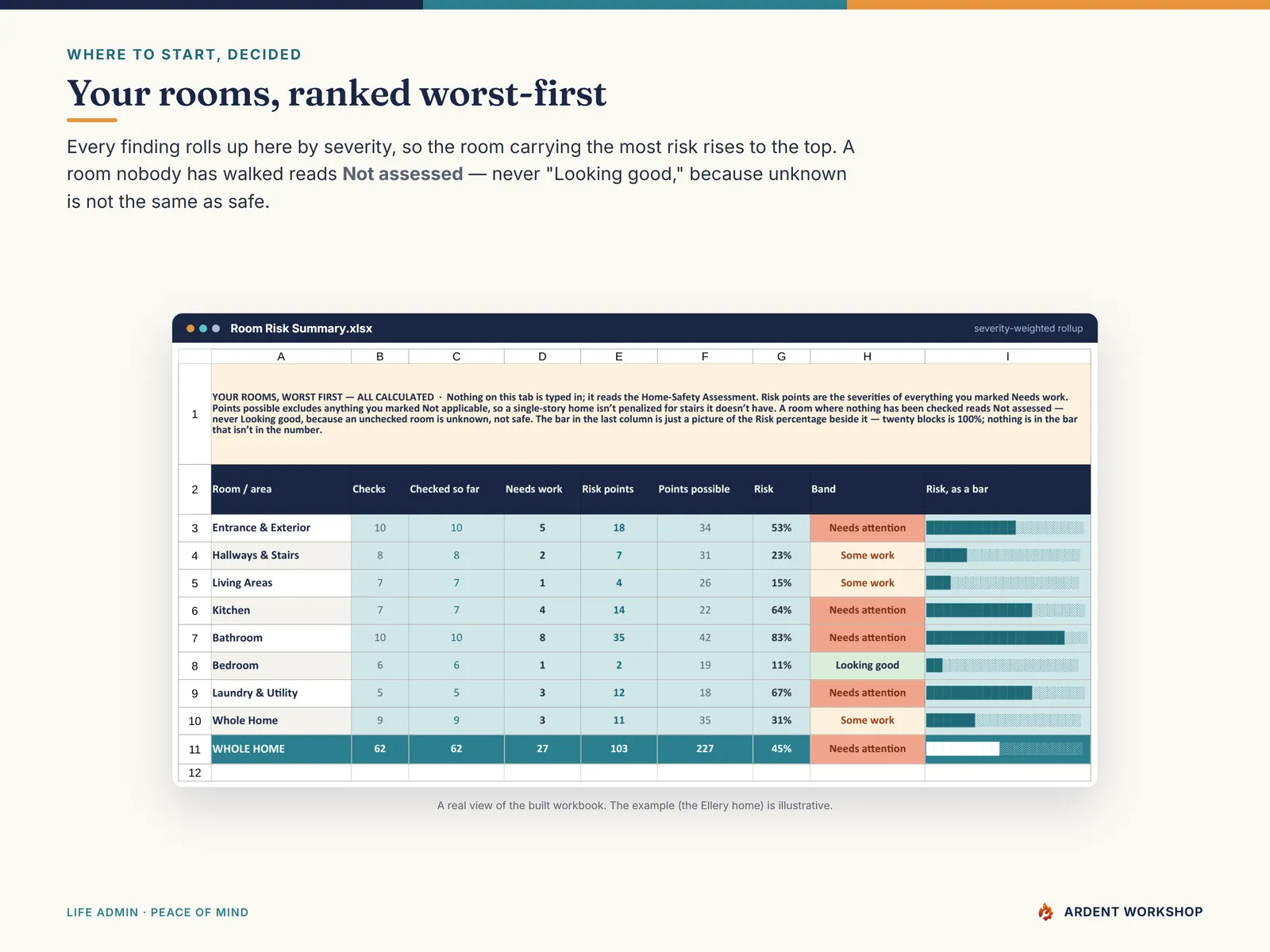Select the 'Hallways & Stairs' cell
This screenshot has height=952, width=1270.
click(x=281, y=555)
